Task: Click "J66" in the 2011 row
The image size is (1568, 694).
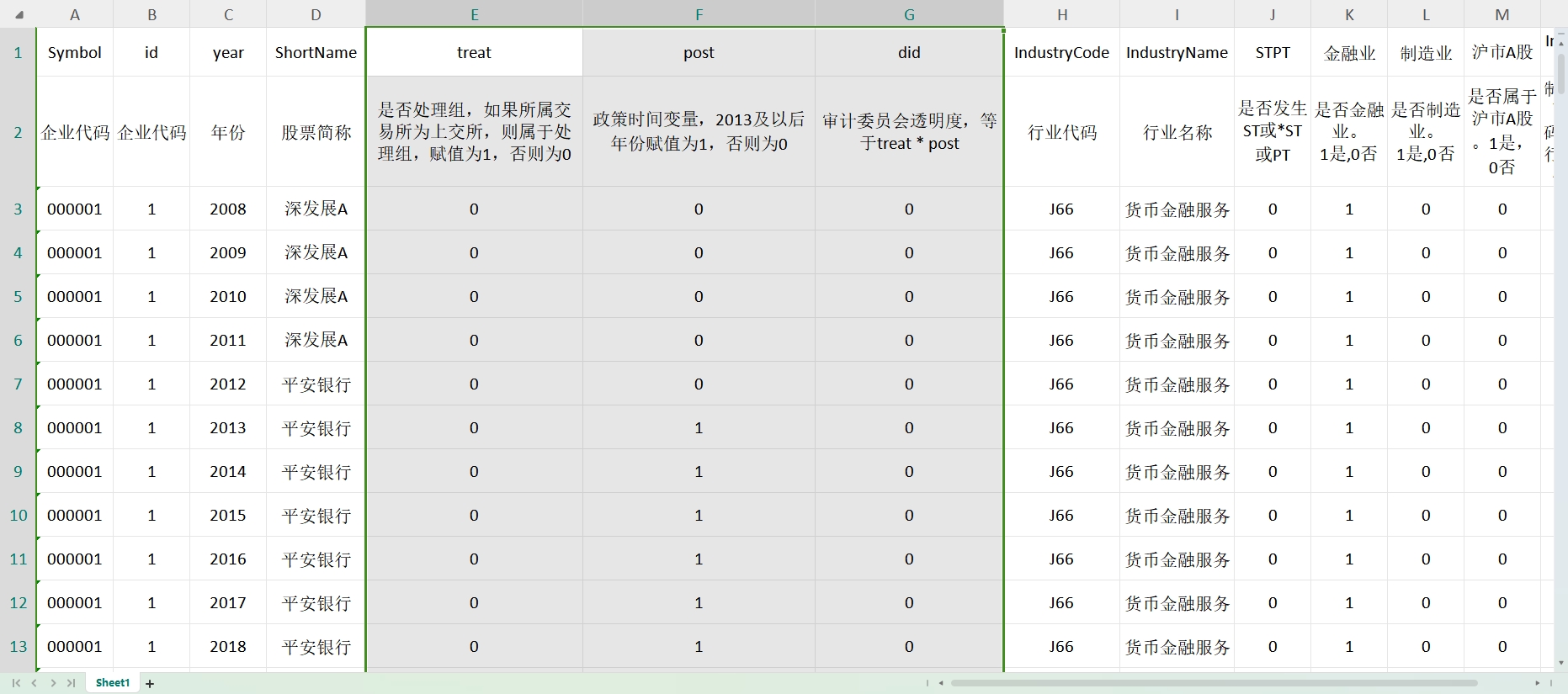Action: tap(1062, 340)
